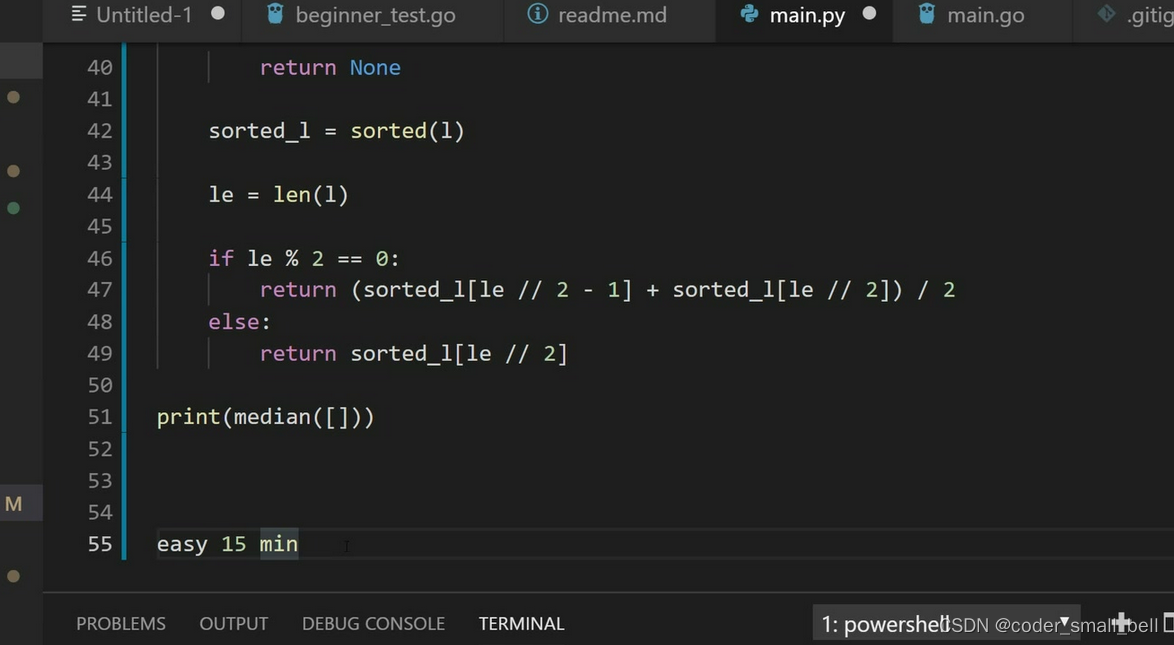Click the text file icon on Untitled-1 tab
1174x645 pixels.
[x=79, y=14]
